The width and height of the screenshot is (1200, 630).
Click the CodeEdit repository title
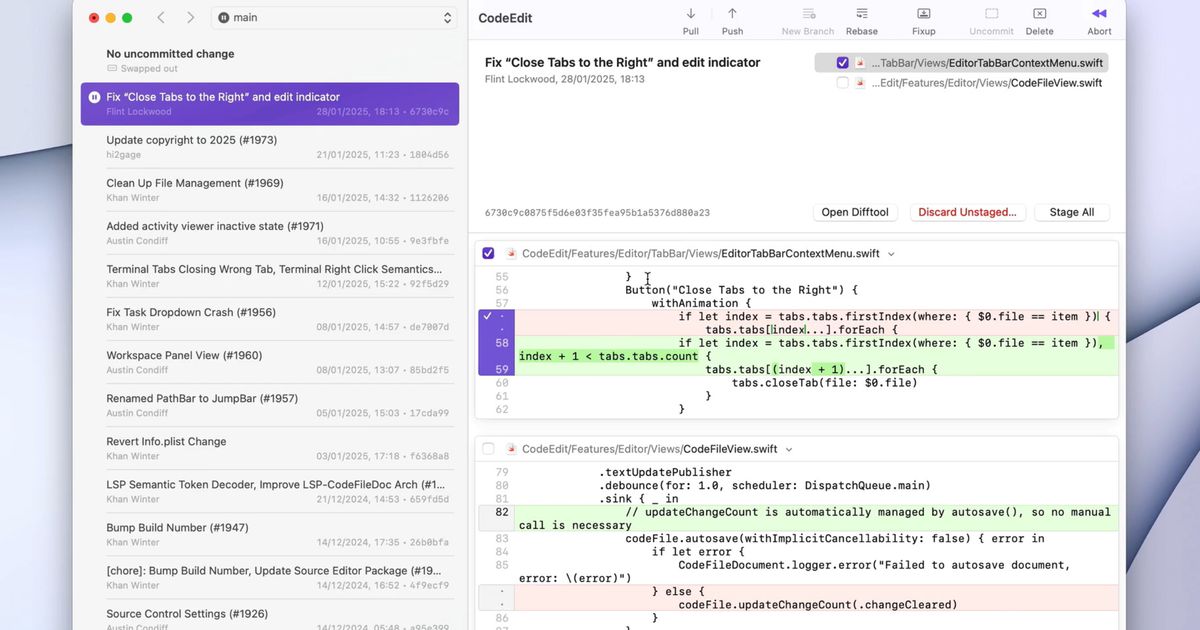point(505,18)
